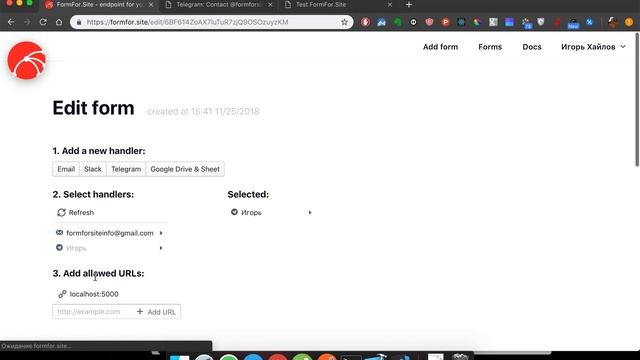Expand the greyed Игорь handler arrow

tap(161, 248)
